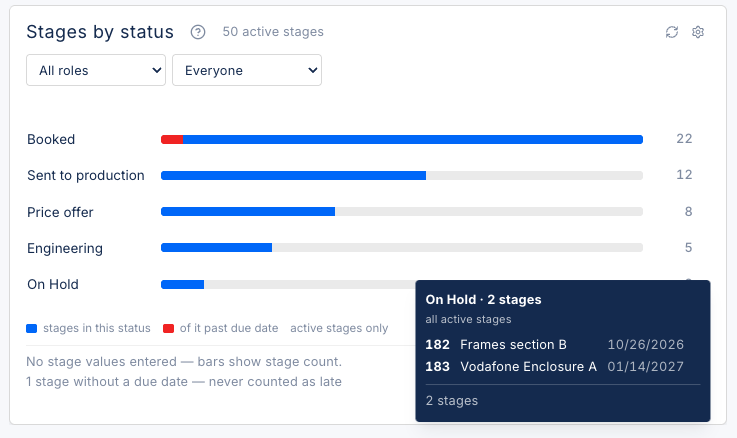Open widget settings gear icon

click(x=698, y=32)
